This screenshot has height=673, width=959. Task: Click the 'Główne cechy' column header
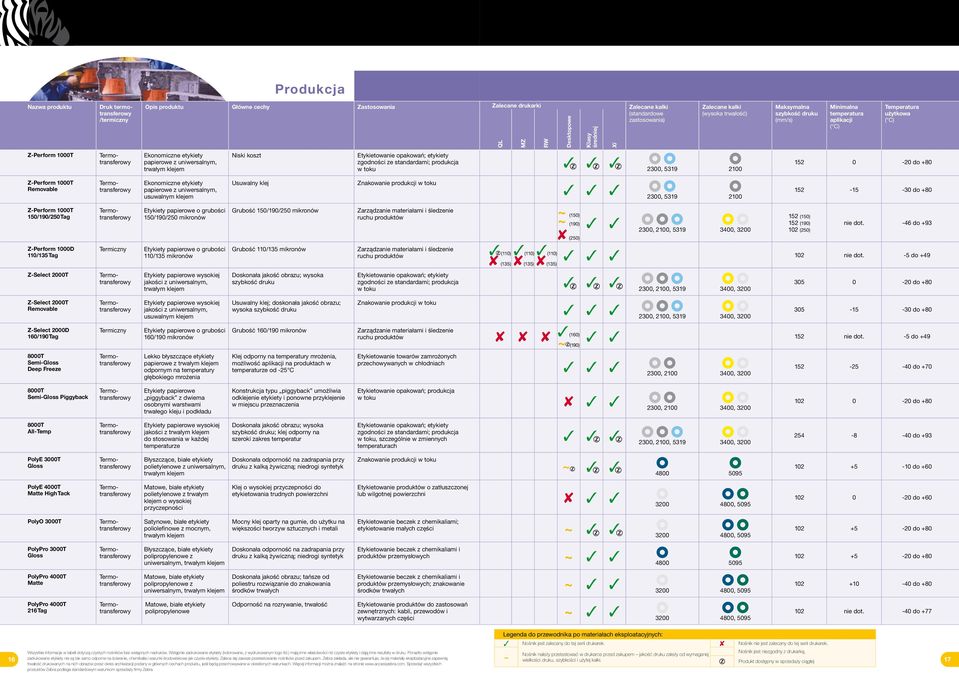[251, 107]
